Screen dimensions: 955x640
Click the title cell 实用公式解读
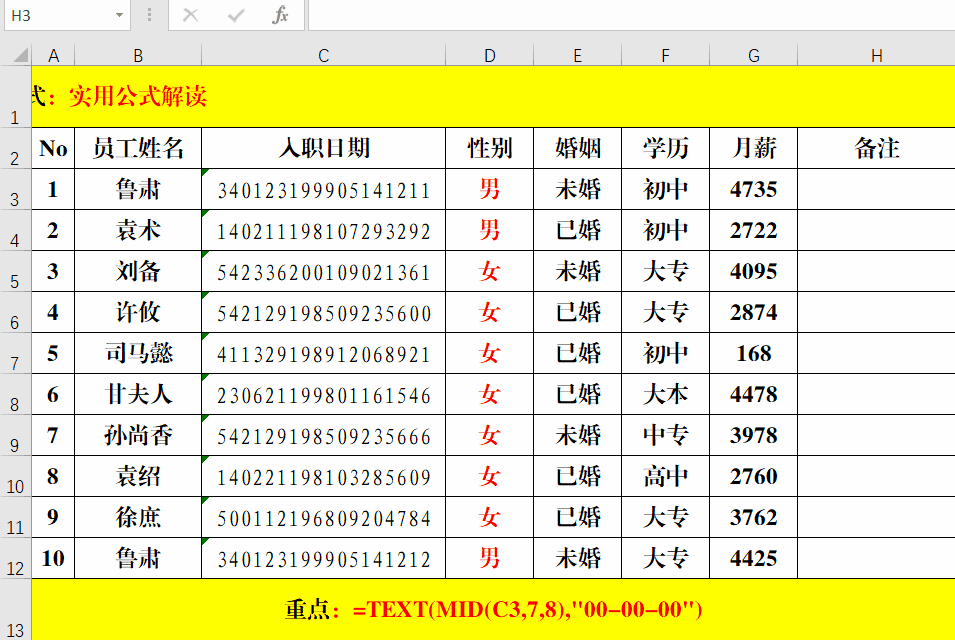click(x=493, y=96)
